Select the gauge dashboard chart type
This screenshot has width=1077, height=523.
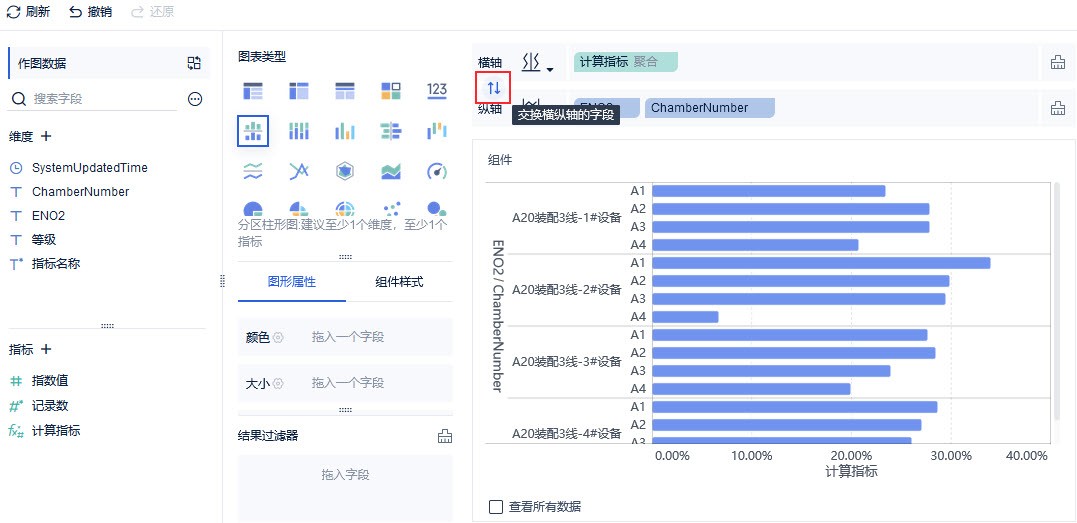(436, 171)
